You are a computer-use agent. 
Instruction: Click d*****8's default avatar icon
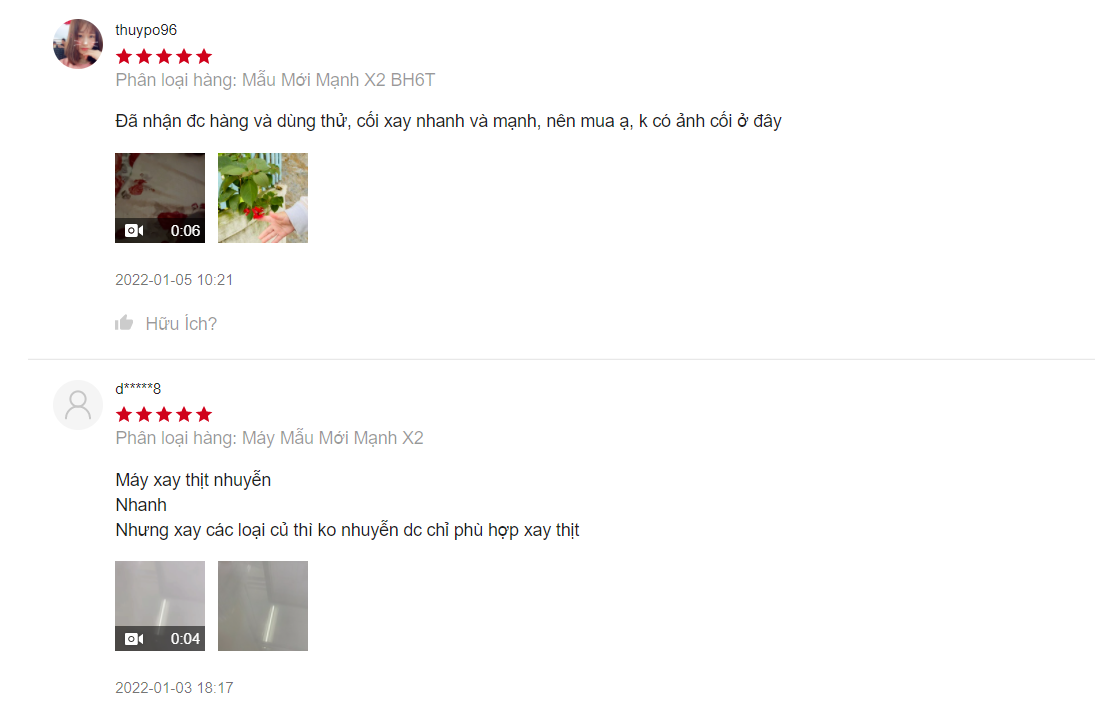[78, 405]
